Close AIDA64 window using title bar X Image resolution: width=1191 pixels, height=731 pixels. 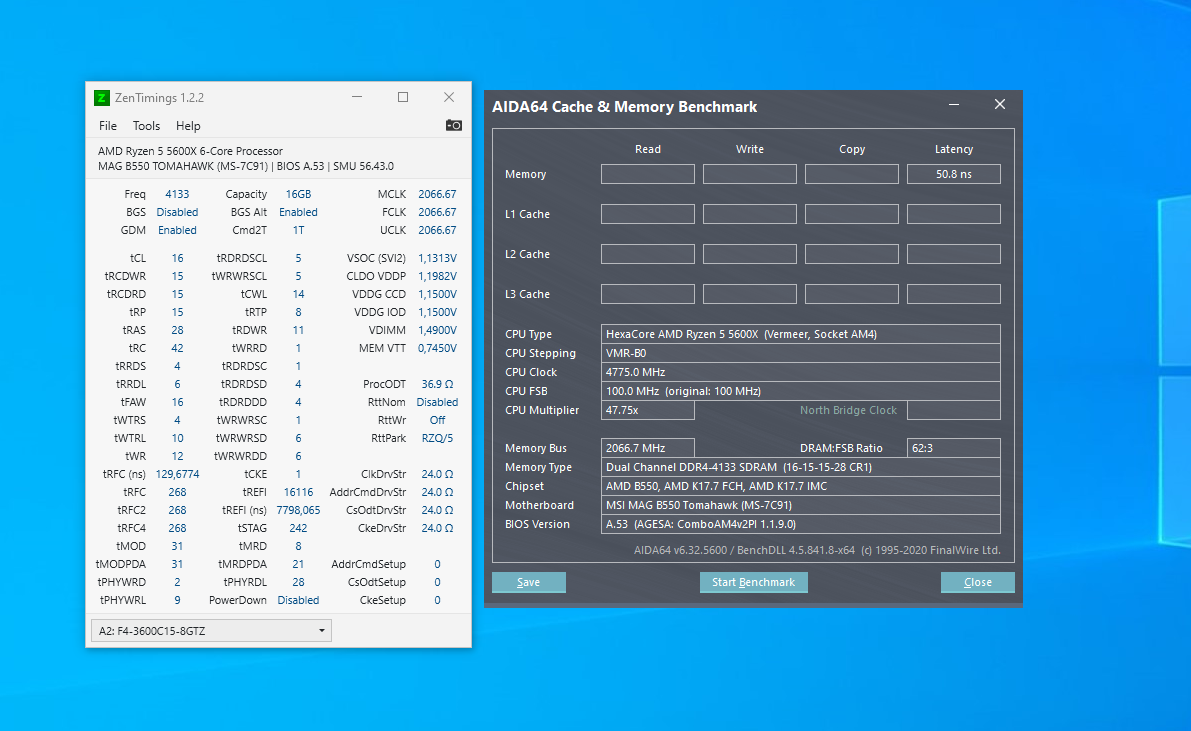(x=1000, y=105)
